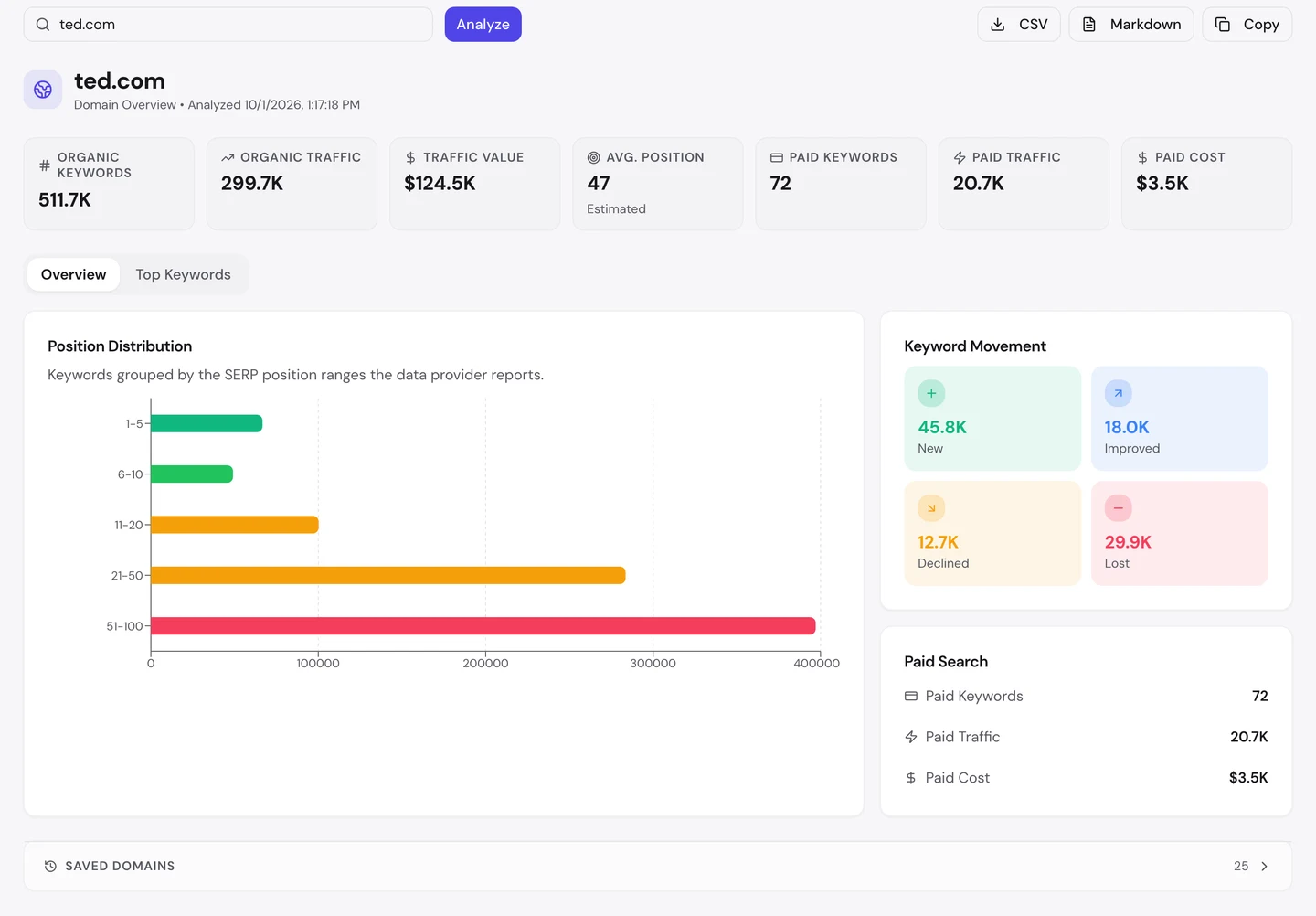
Task: Export as Markdown button
Action: pos(1131,25)
